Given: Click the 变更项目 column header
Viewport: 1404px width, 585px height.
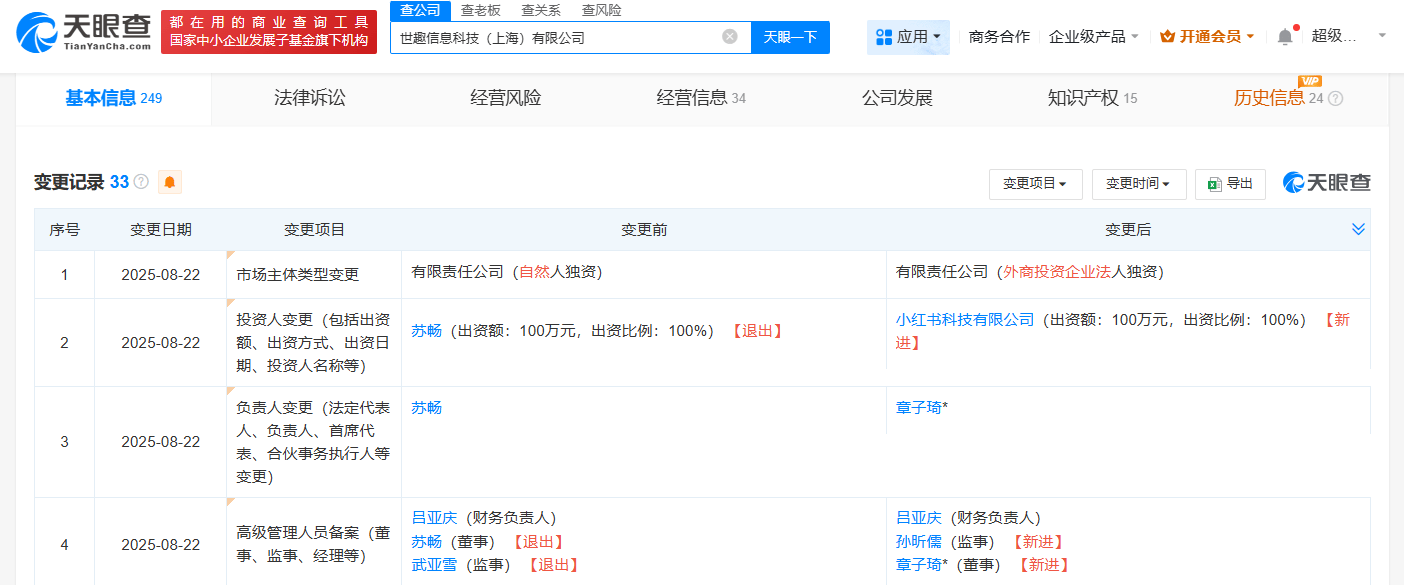Looking at the screenshot, I should (314, 230).
